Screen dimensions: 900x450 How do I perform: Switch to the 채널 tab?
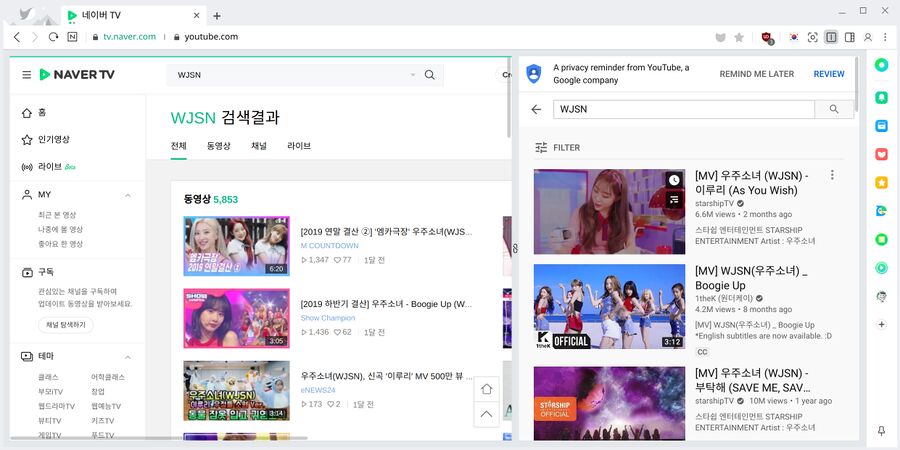pyautogui.click(x=259, y=146)
